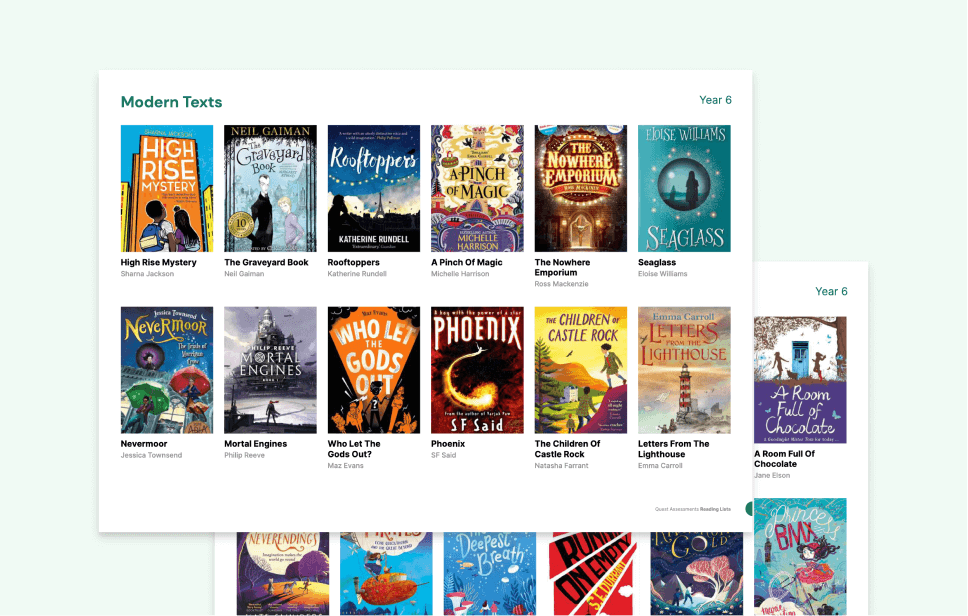Open the High Rise Mystery book cover
968x616 pixels.
coord(167,188)
